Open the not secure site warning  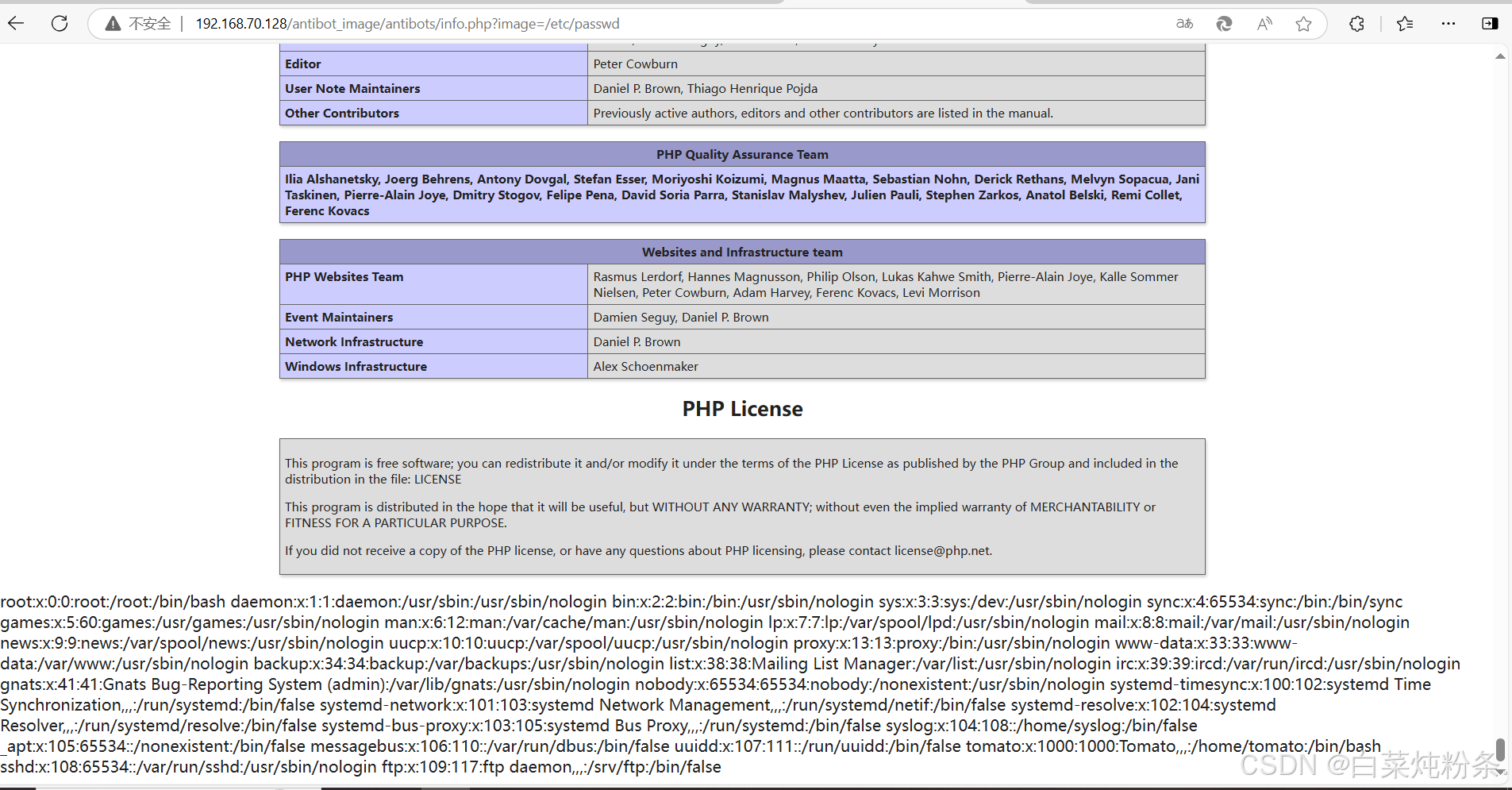click(x=139, y=24)
